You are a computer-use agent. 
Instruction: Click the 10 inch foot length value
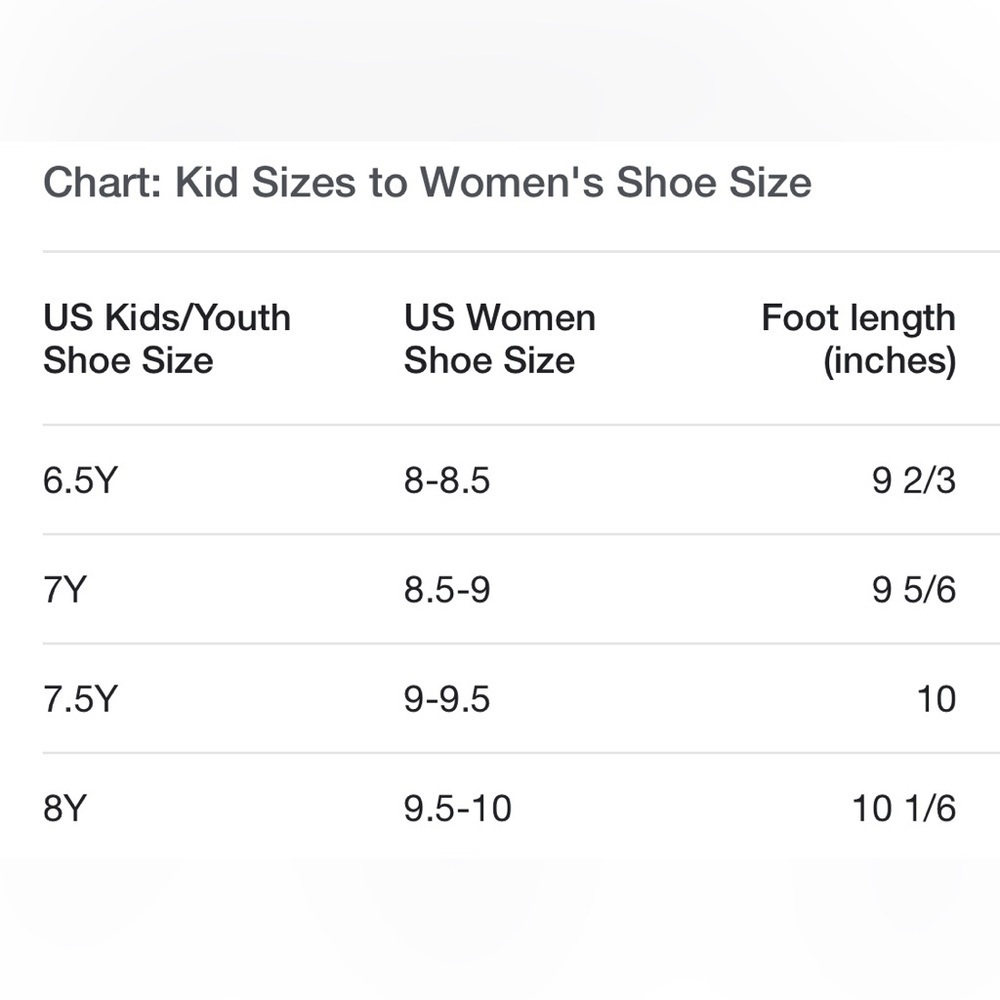pyautogui.click(x=936, y=699)
